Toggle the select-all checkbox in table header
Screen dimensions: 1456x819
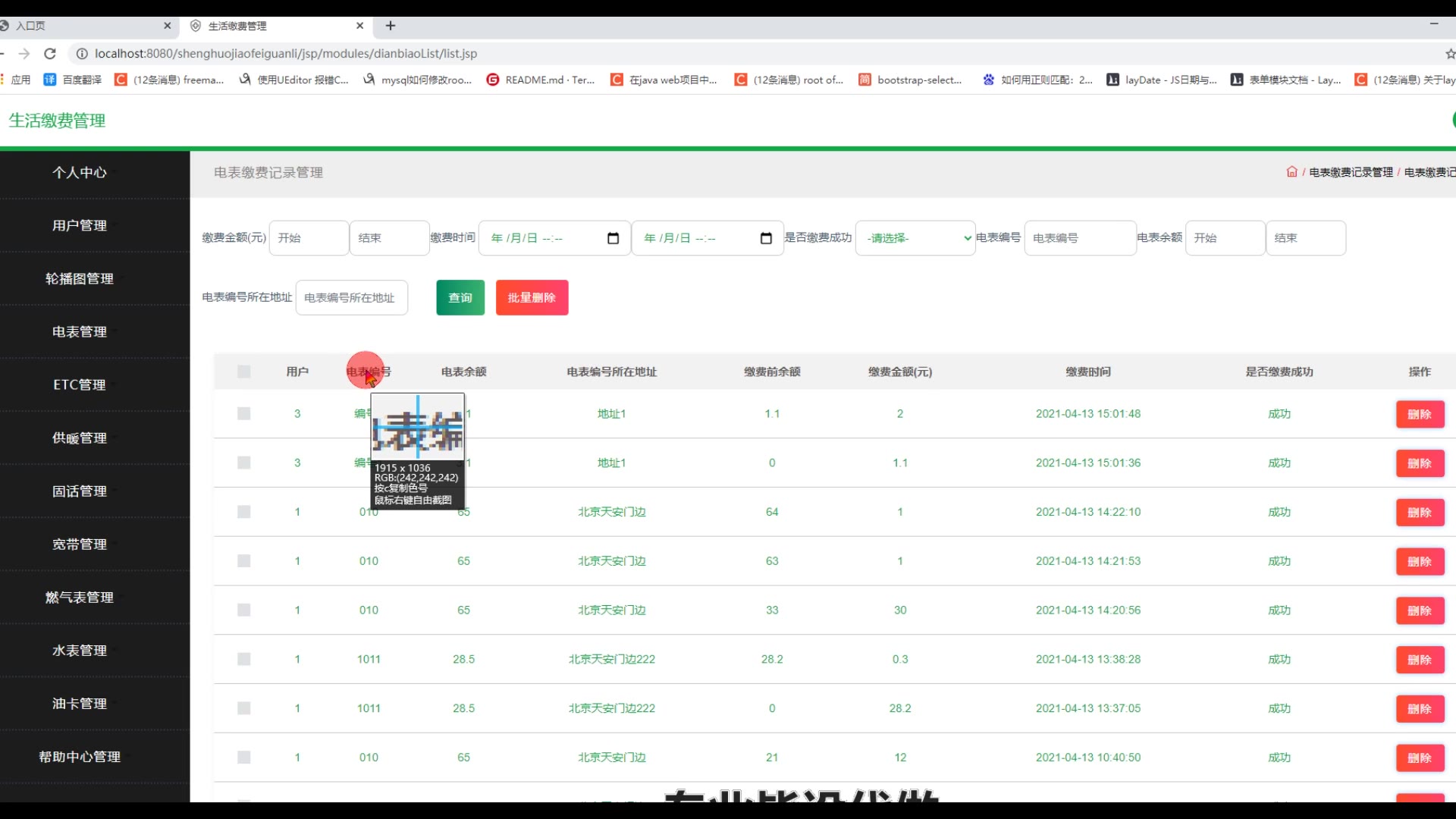pos(243,372)
